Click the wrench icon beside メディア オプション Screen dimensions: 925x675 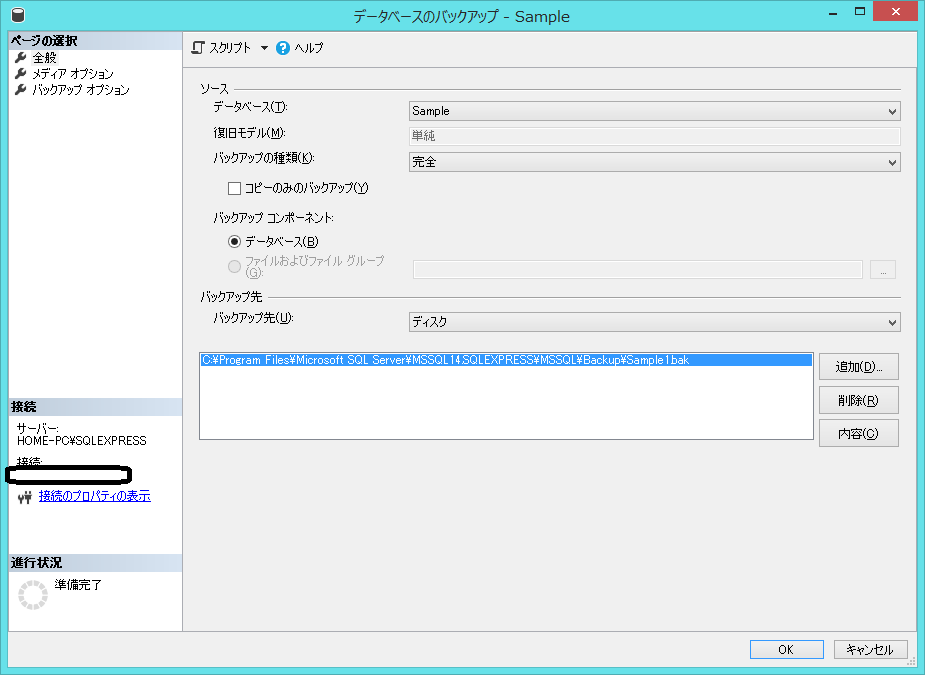click(21, 73)
